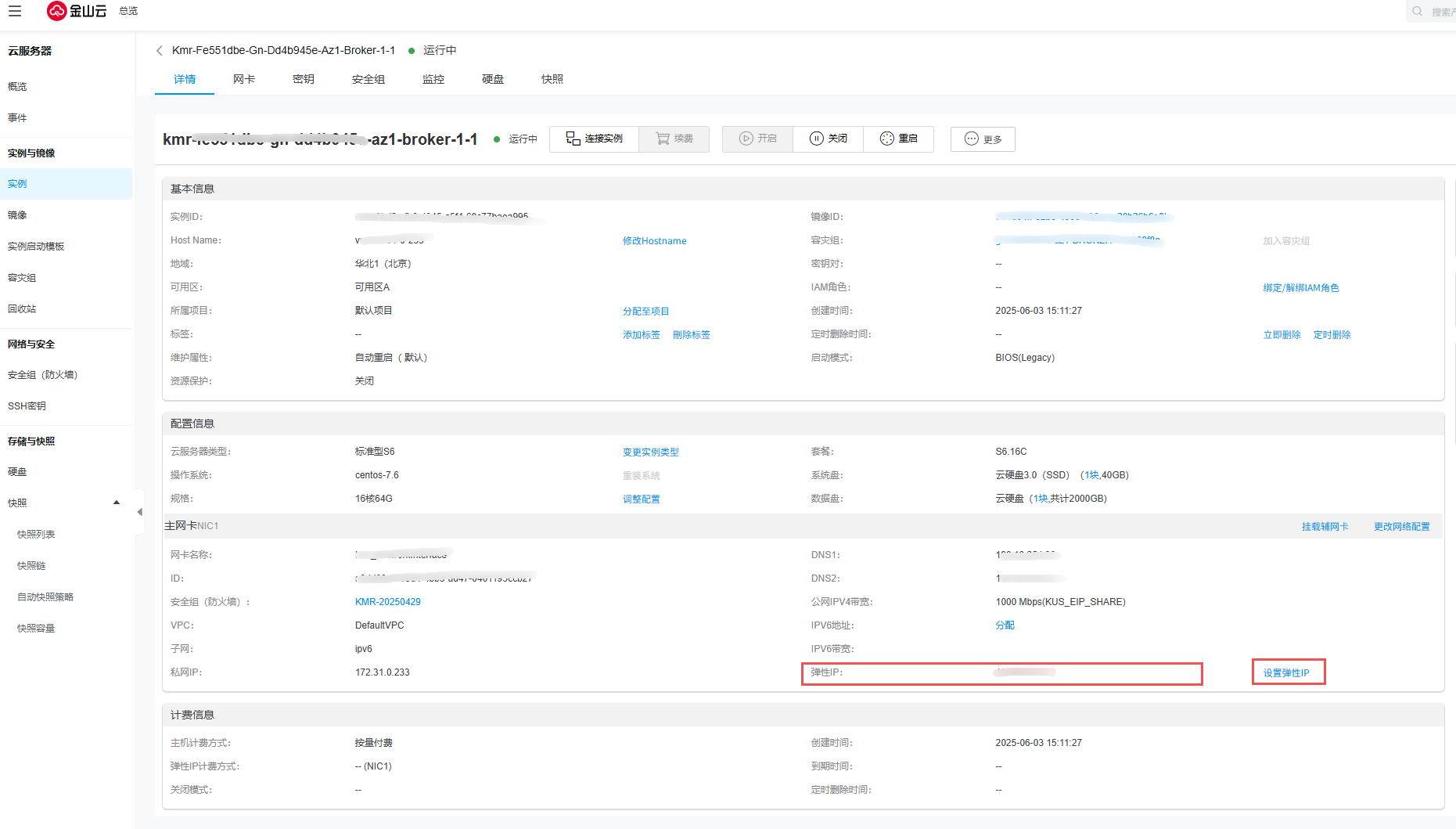Switch to the 网卡 tab

(x=244, y=79)
